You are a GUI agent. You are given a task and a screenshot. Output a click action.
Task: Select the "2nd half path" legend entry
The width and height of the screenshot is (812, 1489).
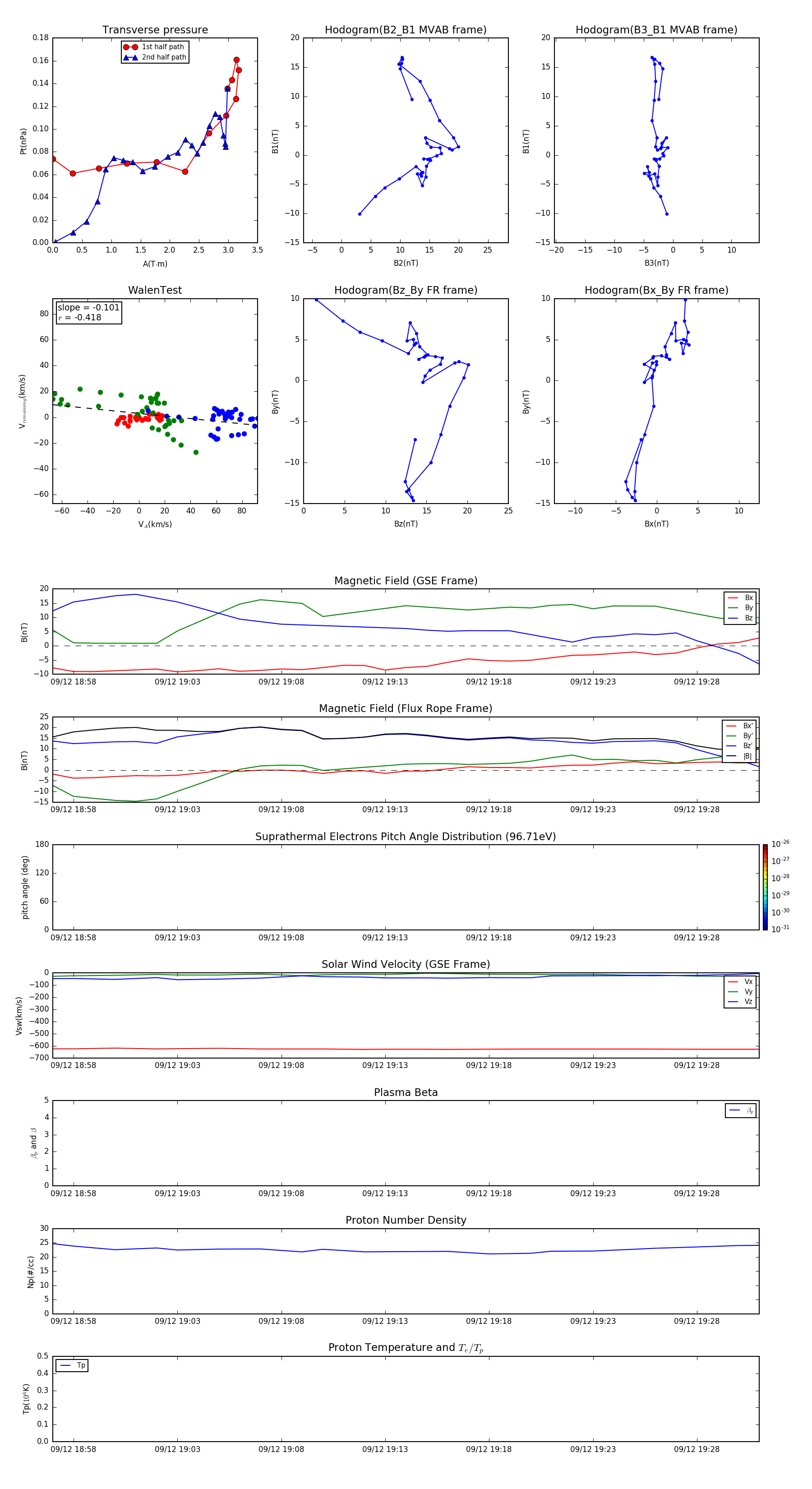tap(155, 57)
